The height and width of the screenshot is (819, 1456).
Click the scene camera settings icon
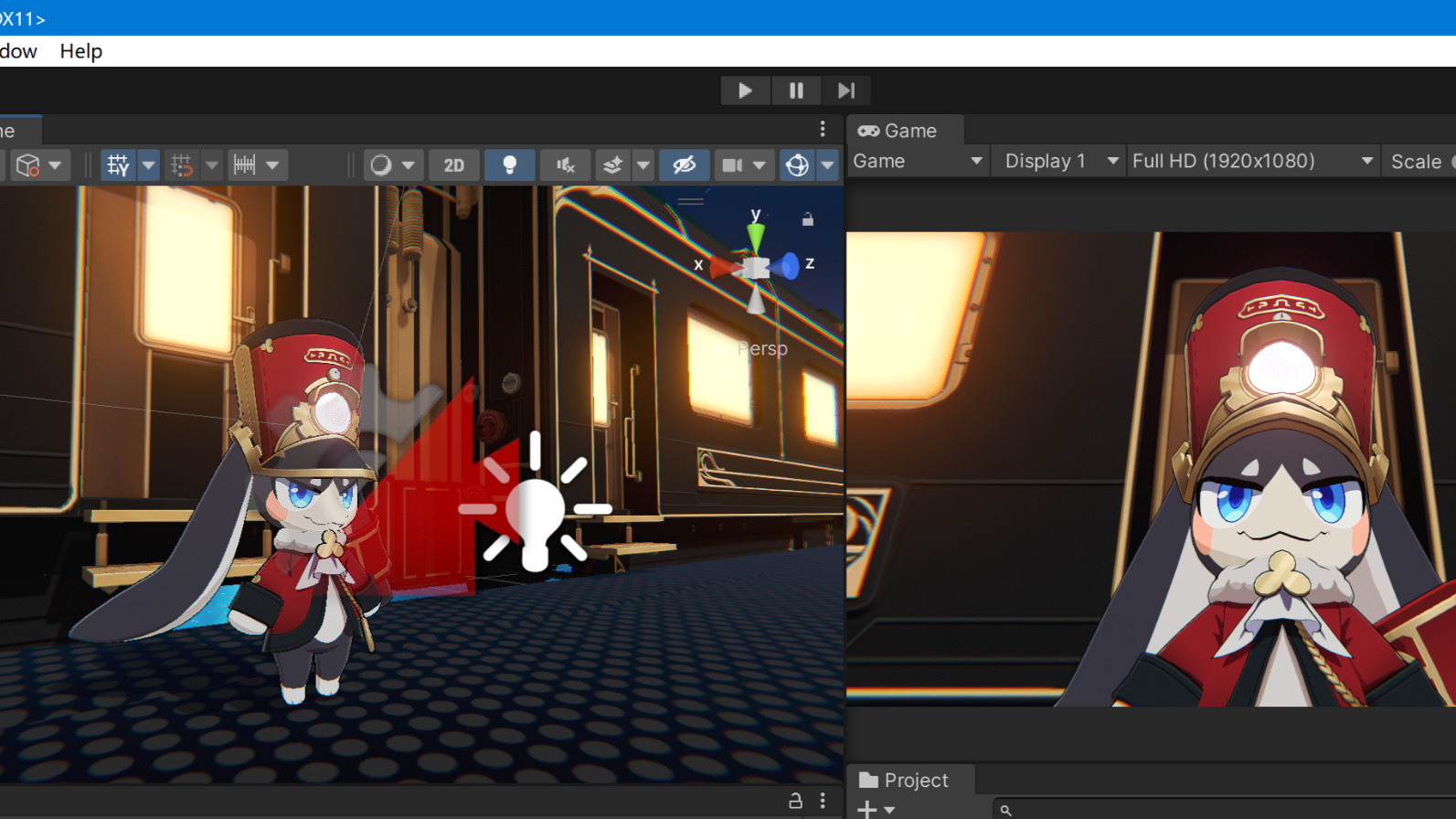click(732, 165)
